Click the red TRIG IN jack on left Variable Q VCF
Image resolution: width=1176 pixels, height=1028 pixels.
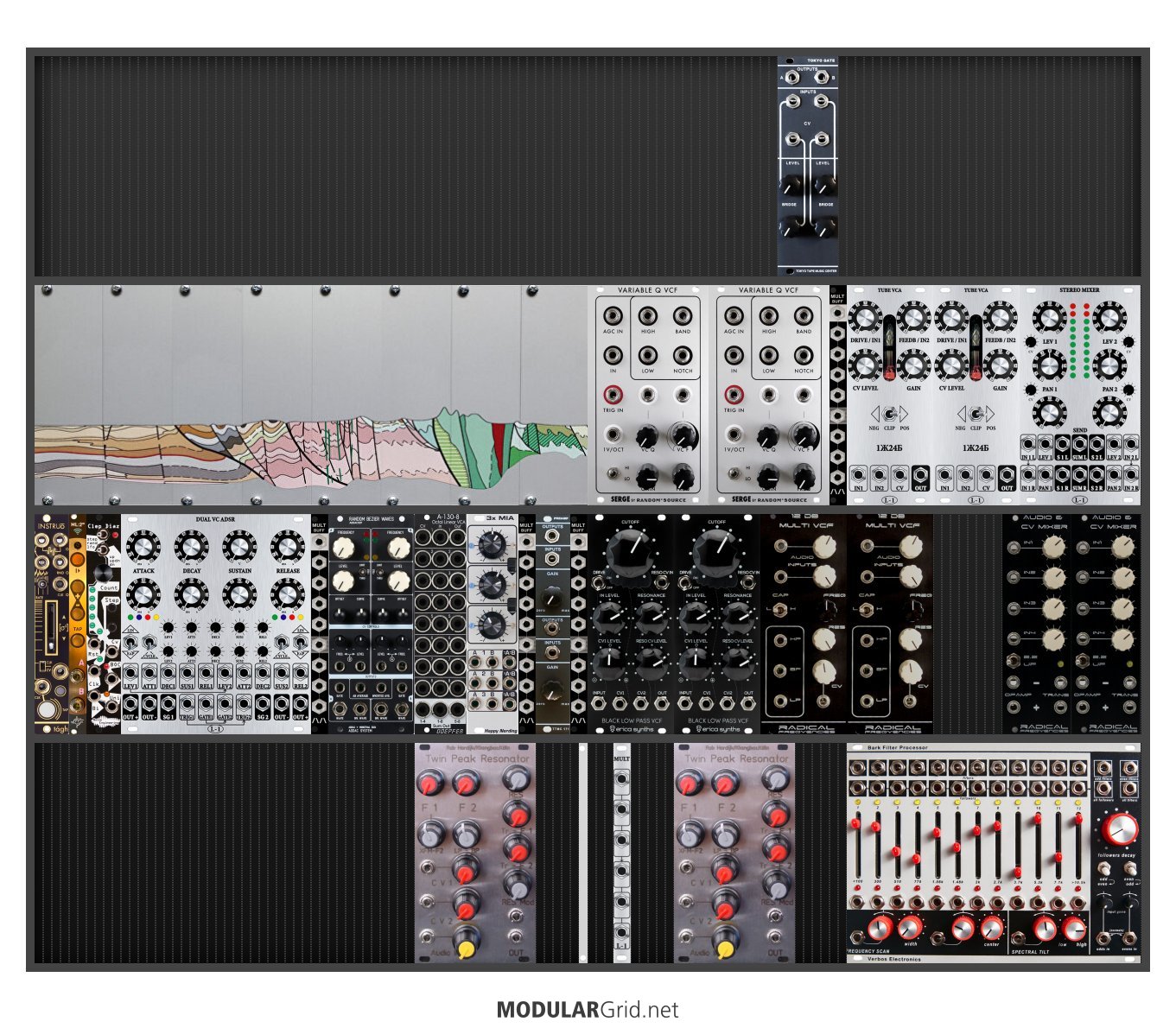coord(613,396)
